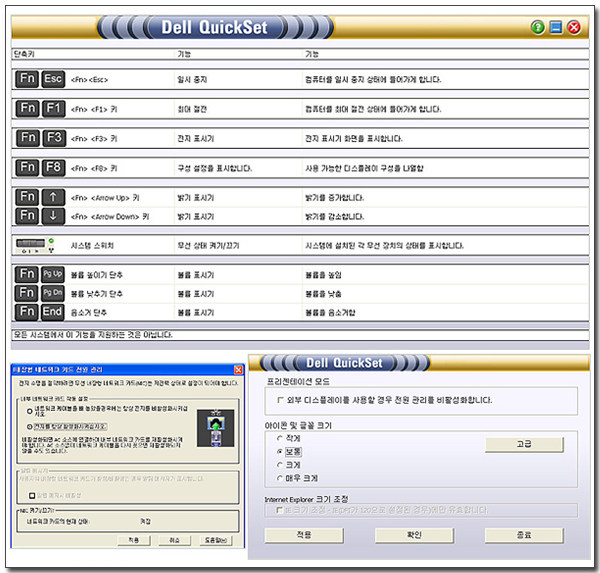Click the Fn key icon beside Pg Dn
The width and height of the screenshot is (600, 573).
point(27,293)
